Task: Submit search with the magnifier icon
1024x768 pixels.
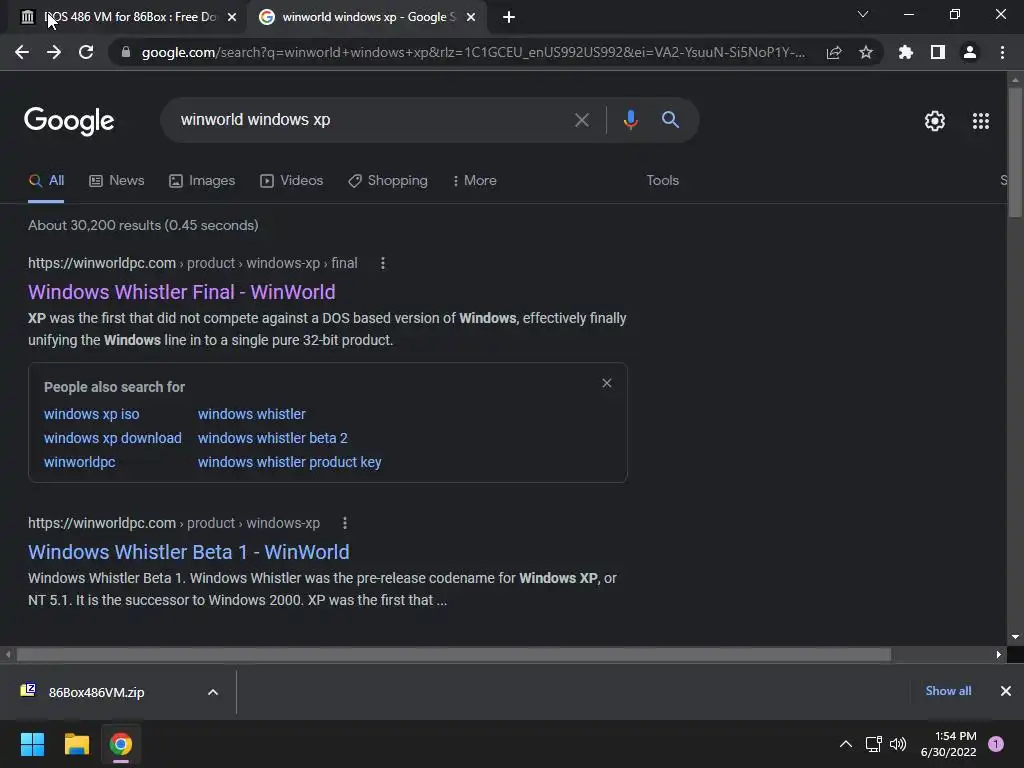Action: [x=670, y=120]
